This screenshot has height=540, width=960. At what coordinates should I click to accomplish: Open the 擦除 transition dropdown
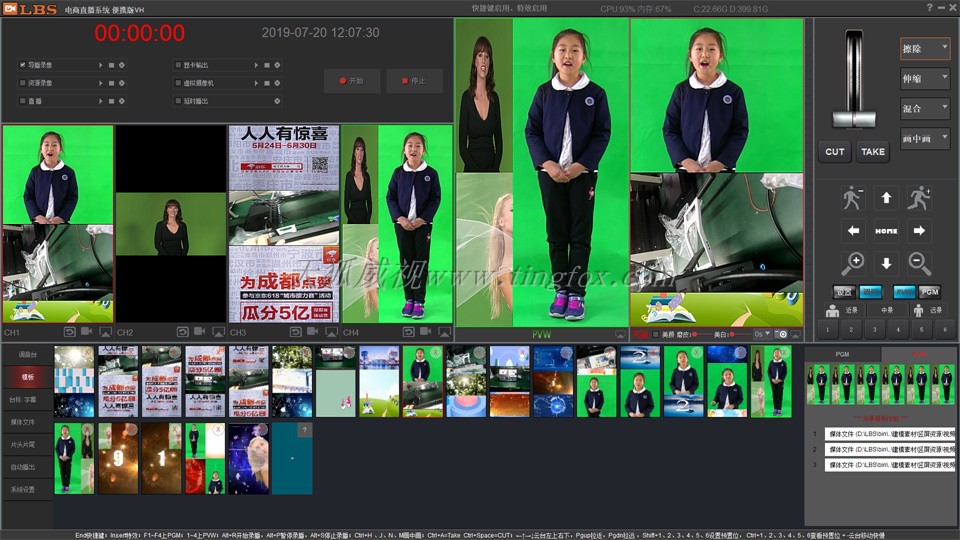[925, 48]
